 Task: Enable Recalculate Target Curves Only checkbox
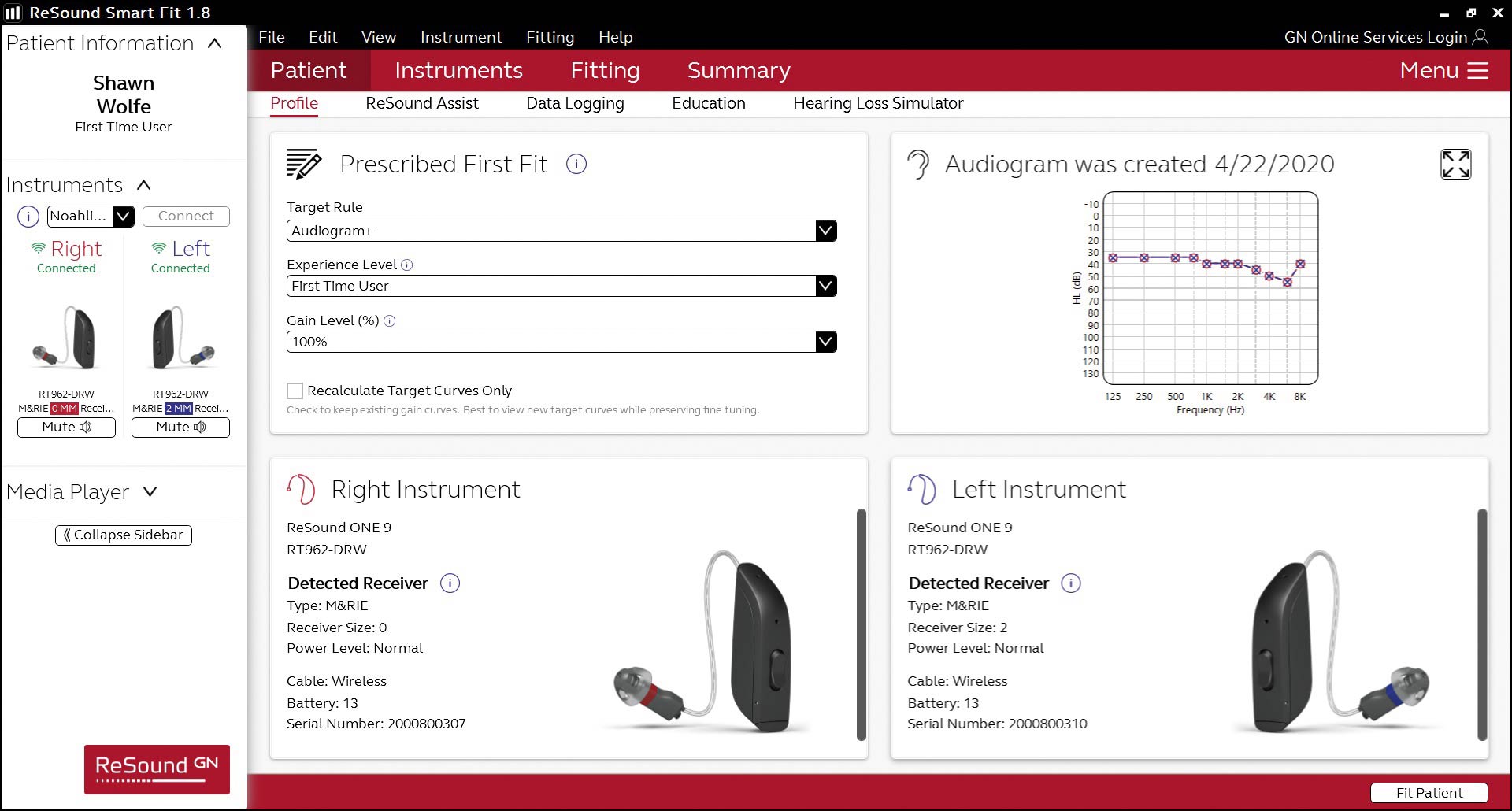pos(295,391)
